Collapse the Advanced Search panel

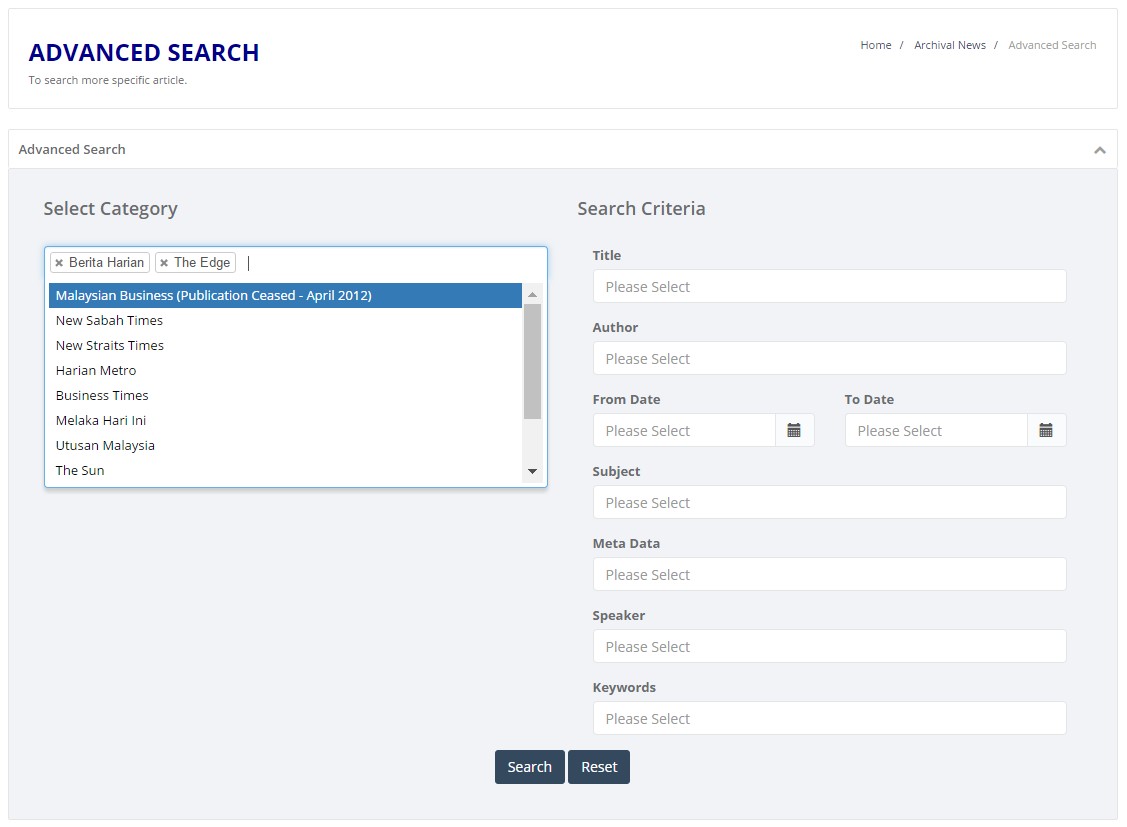click(1099, 150)
